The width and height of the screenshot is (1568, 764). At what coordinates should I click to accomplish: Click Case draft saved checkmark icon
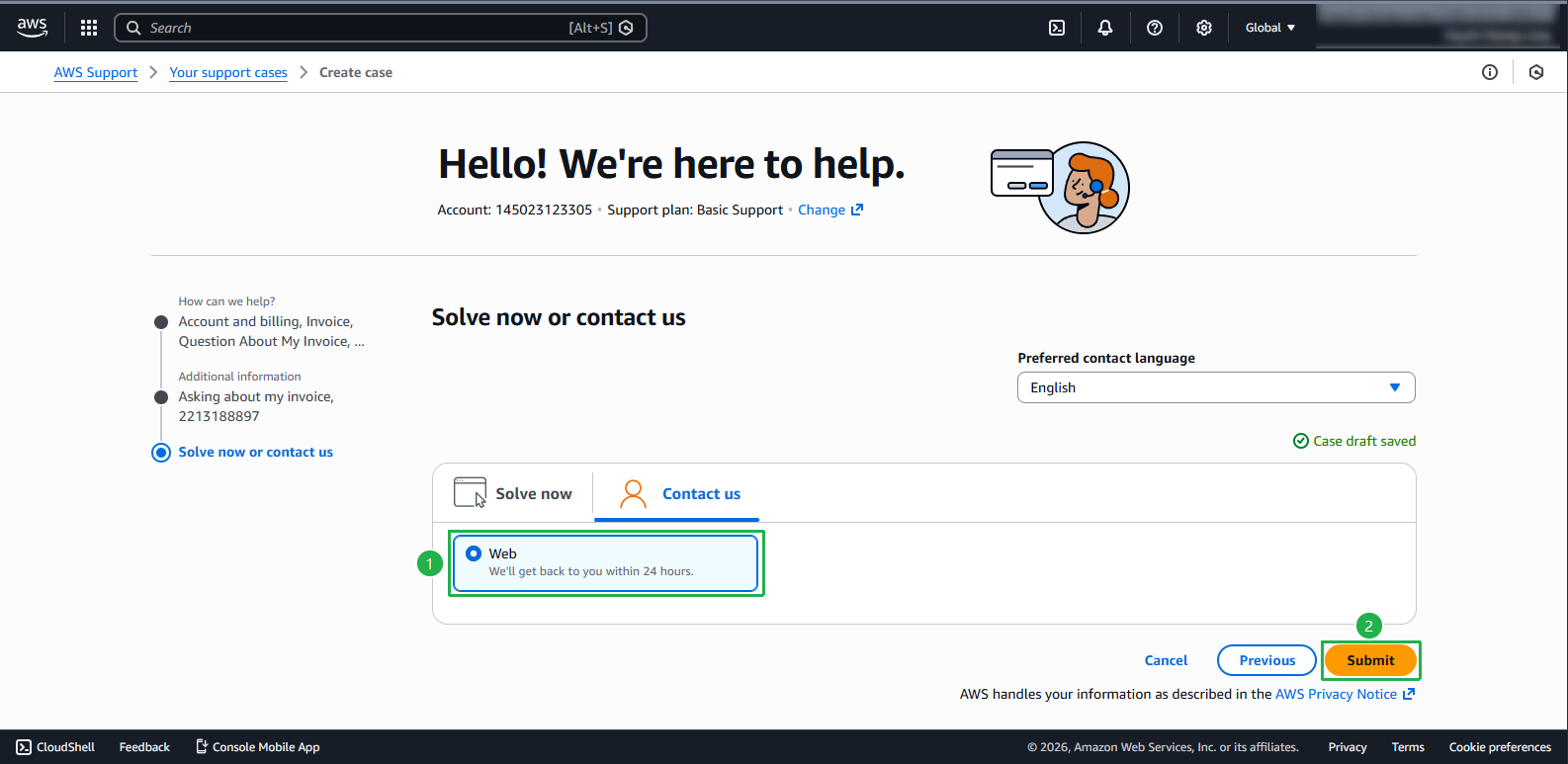pos(1301,441)
